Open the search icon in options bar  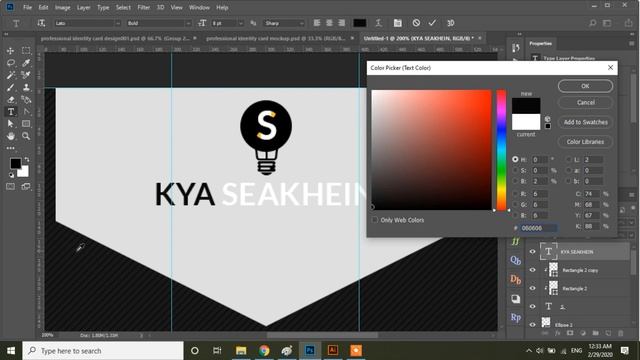[x=592, y=23]
